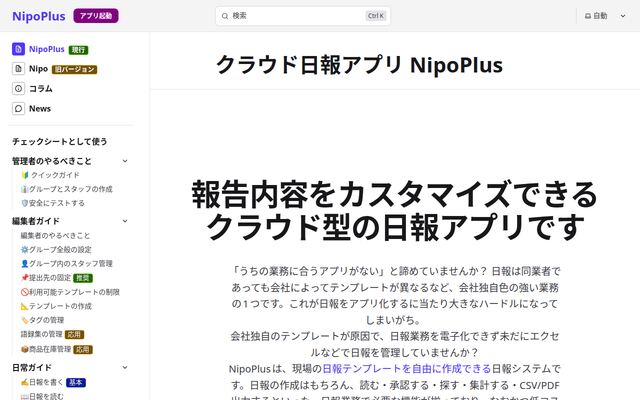Click the NipoPlus logo in header
Viewport: 640px width, 400px height.
[39, 16]
